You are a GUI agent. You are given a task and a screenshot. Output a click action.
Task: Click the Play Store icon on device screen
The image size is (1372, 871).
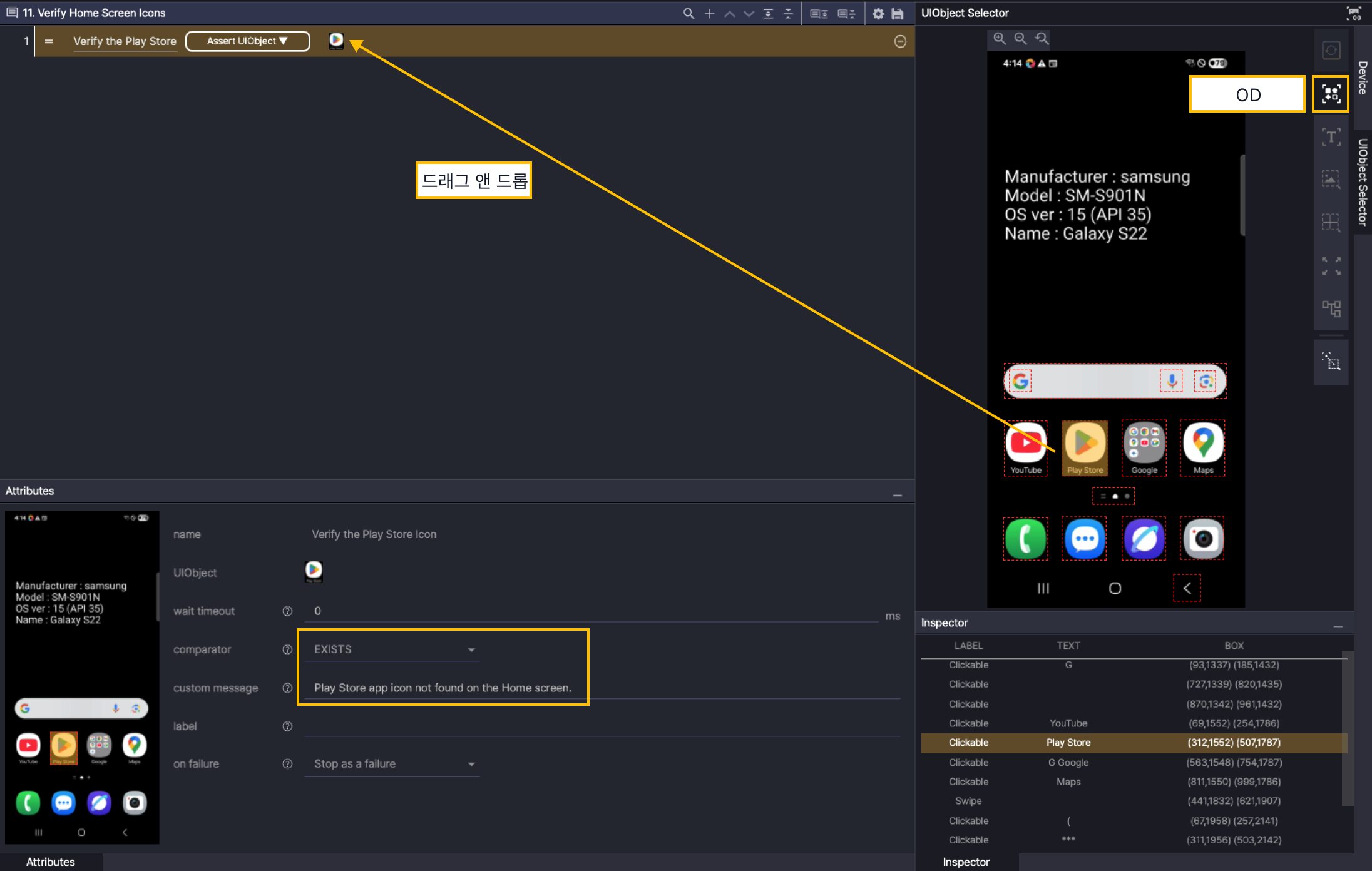1085,444
